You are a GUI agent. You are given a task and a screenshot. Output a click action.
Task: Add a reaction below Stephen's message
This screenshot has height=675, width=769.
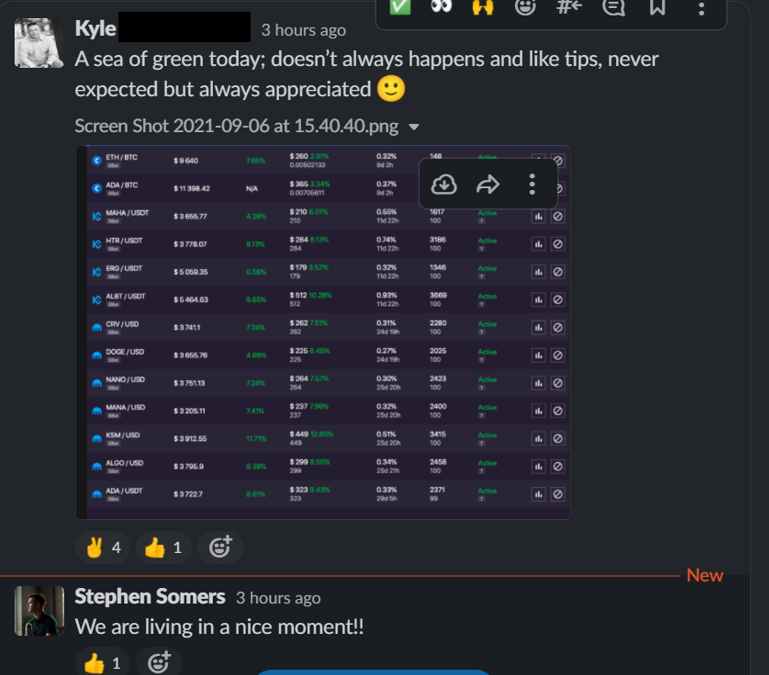click(159, 662)
